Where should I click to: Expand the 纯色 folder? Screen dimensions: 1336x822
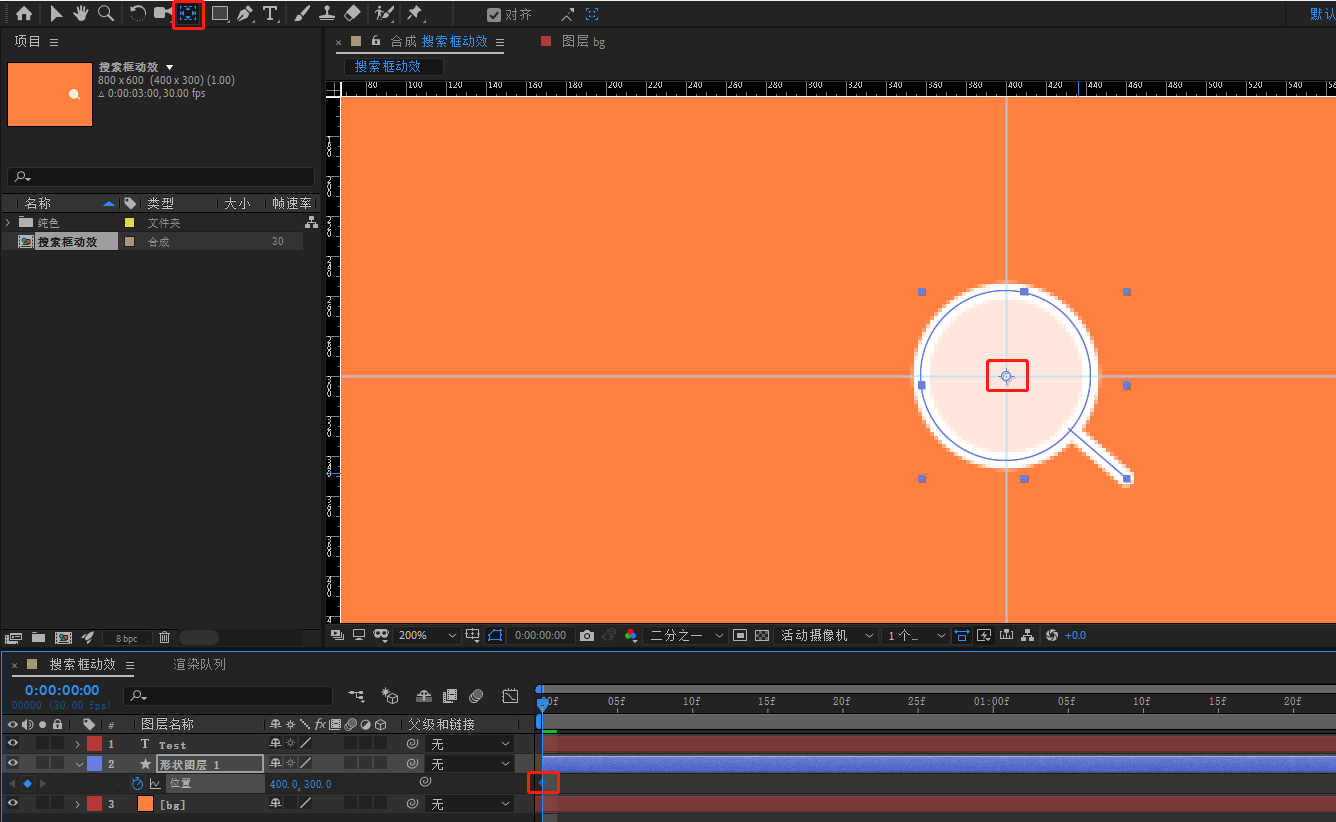coord(8,223)
